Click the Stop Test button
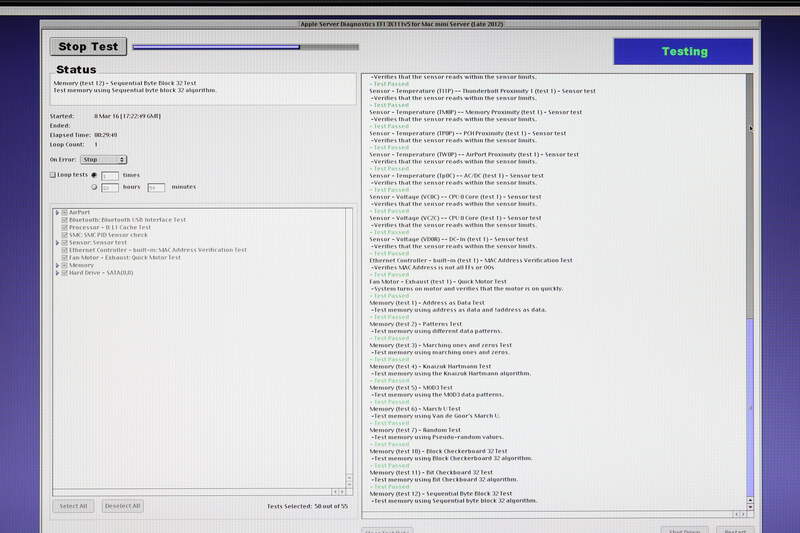The height and width of the screenshot is (533, 800). (x=88, y=46)
